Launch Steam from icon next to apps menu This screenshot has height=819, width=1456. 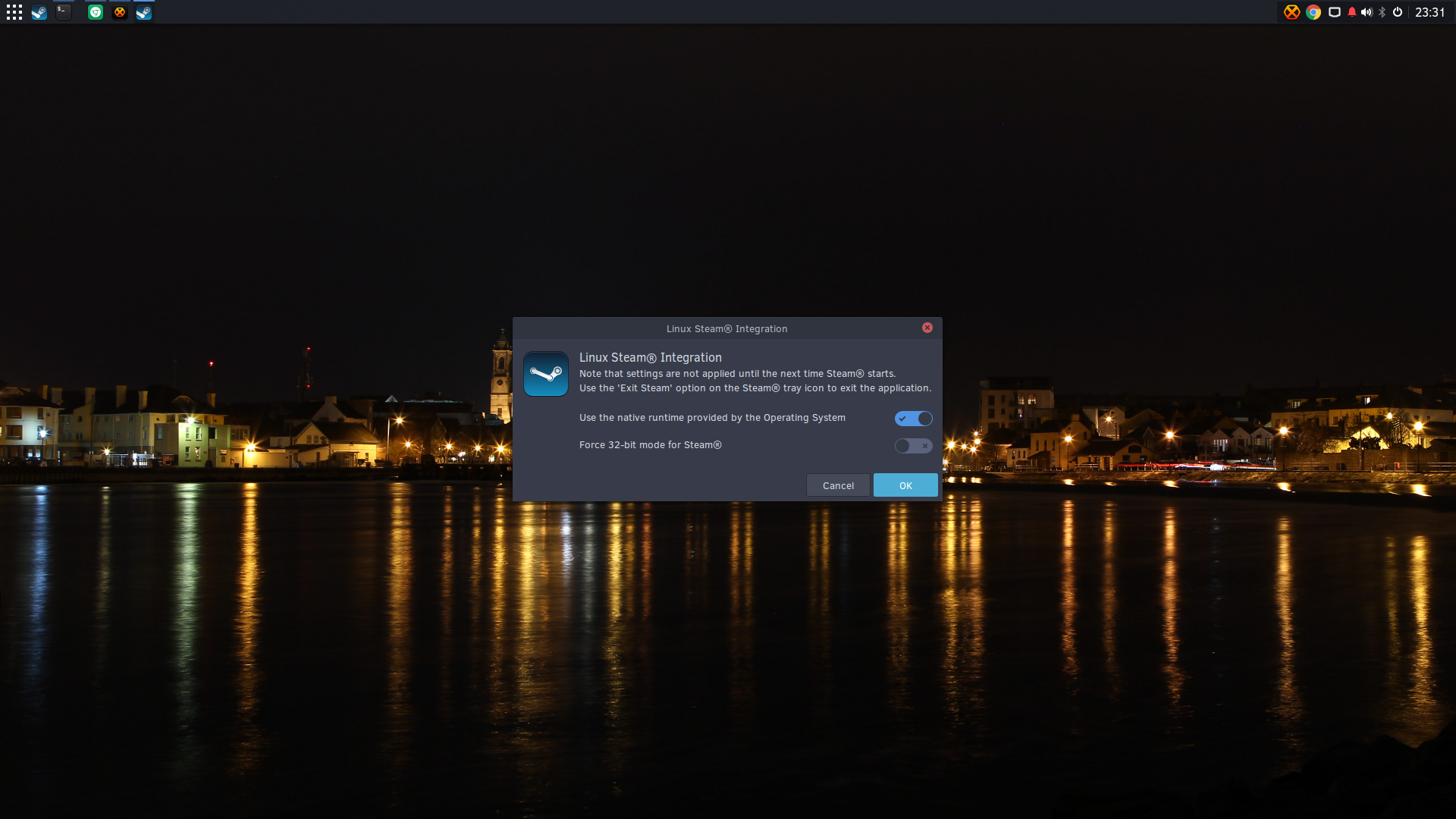point(39,12)
